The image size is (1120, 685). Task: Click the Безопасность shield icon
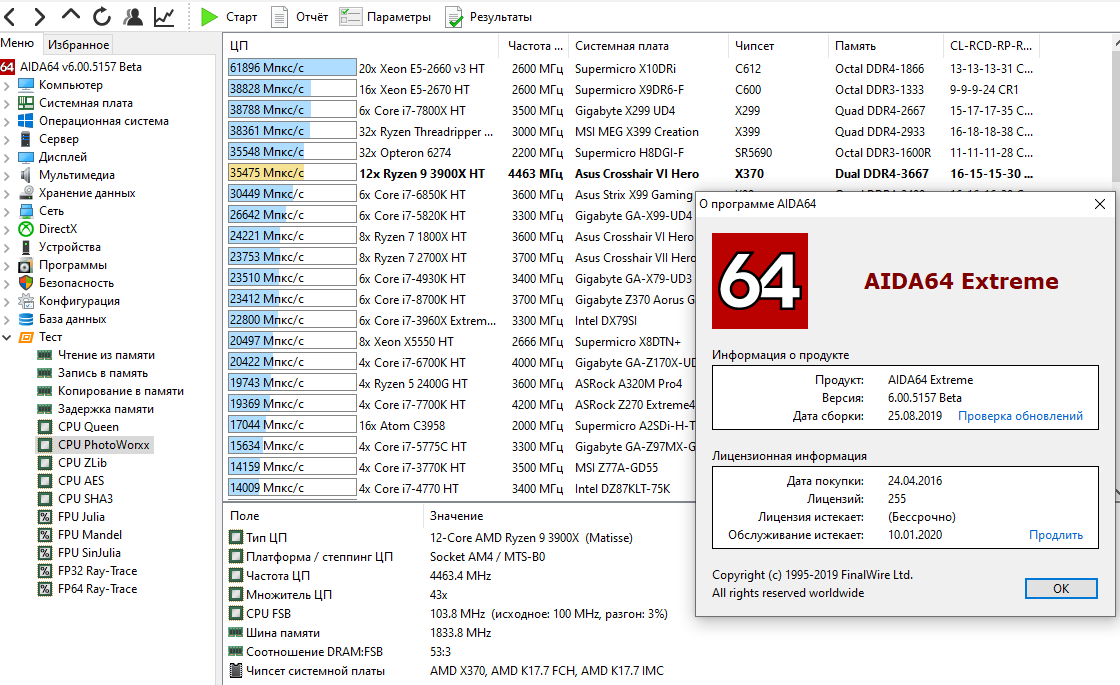(26, 283)
